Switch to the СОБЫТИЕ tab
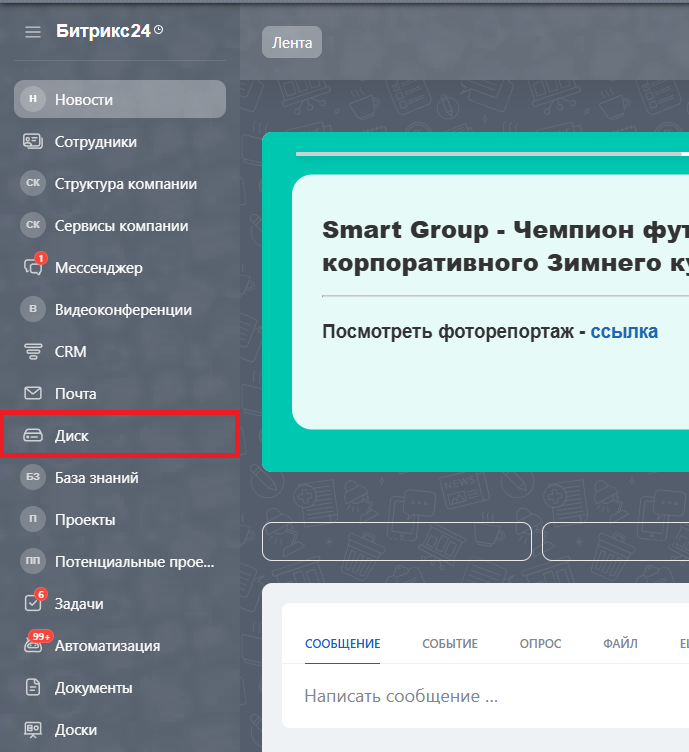689x752 pixels. [450, 644]
